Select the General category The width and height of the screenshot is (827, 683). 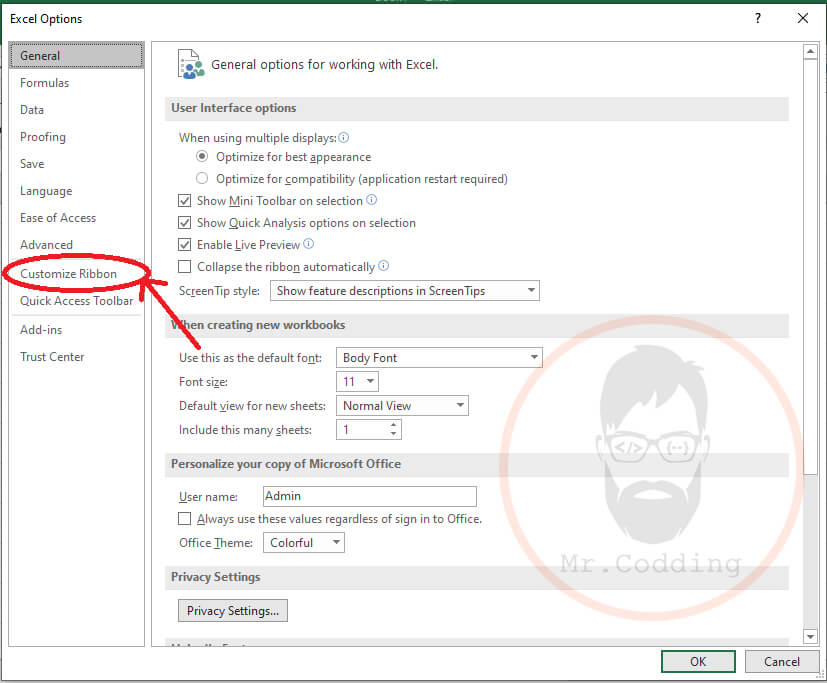coord(76,55)
